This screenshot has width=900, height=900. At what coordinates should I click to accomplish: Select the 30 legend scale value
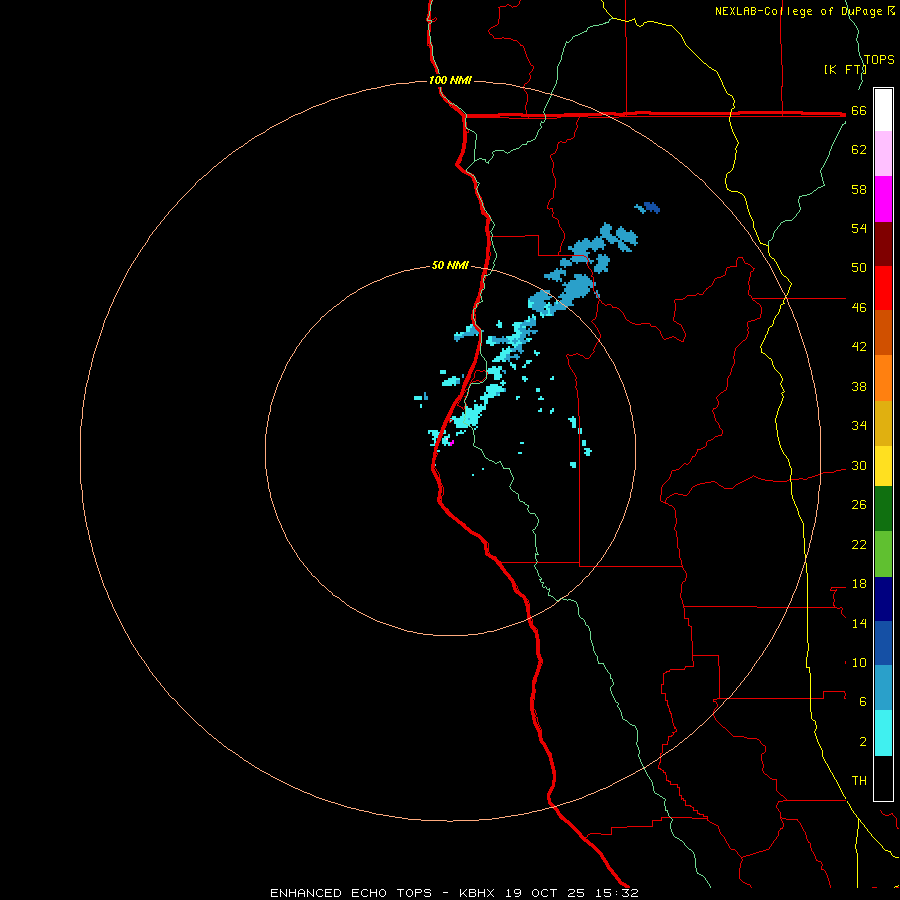859,465
